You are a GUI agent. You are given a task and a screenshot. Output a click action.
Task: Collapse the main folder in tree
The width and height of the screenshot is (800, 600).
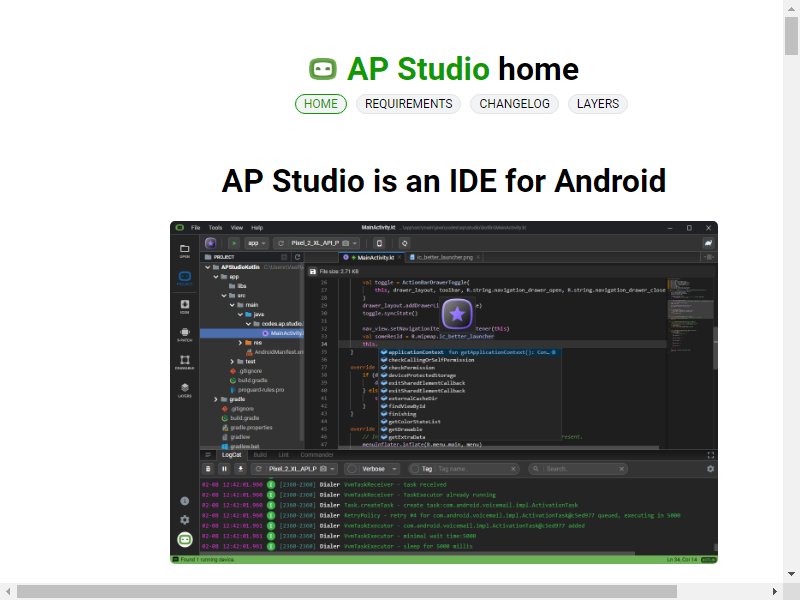point(232,305)
